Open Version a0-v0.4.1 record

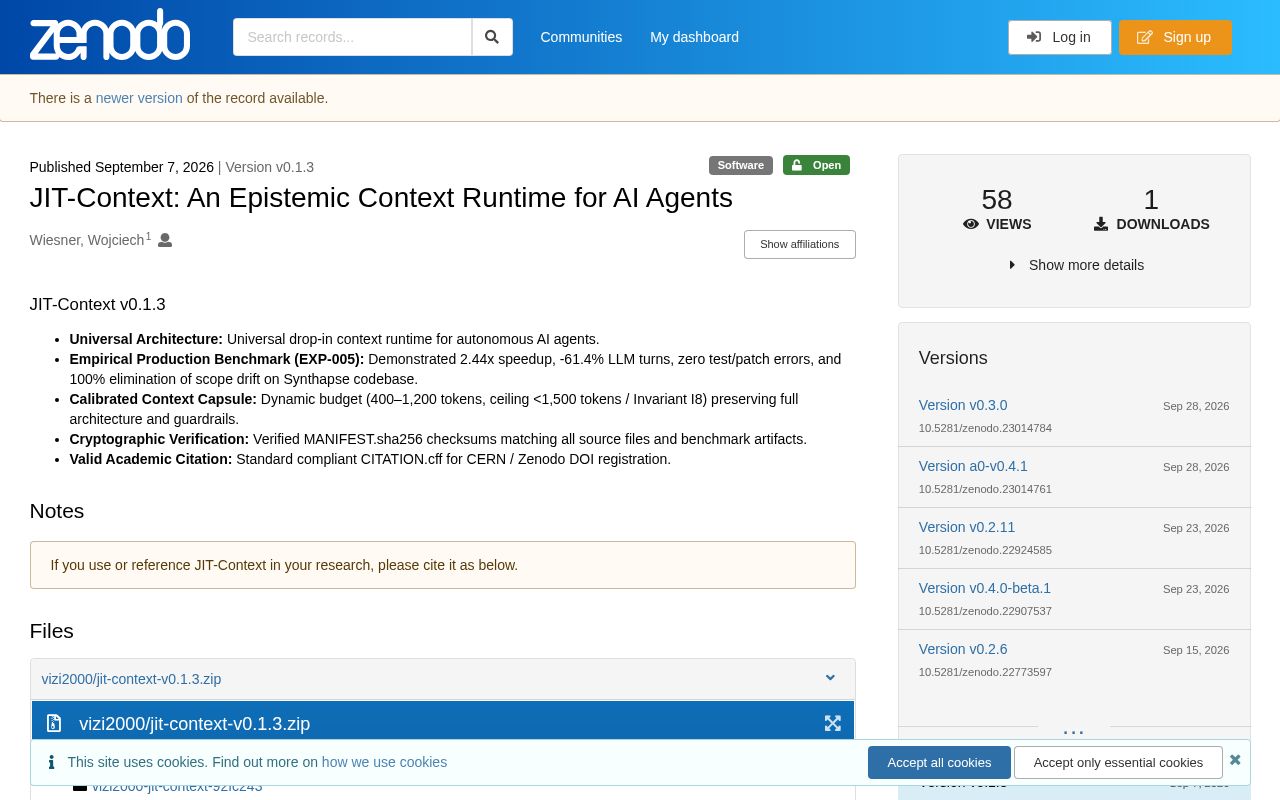point(973,466)
